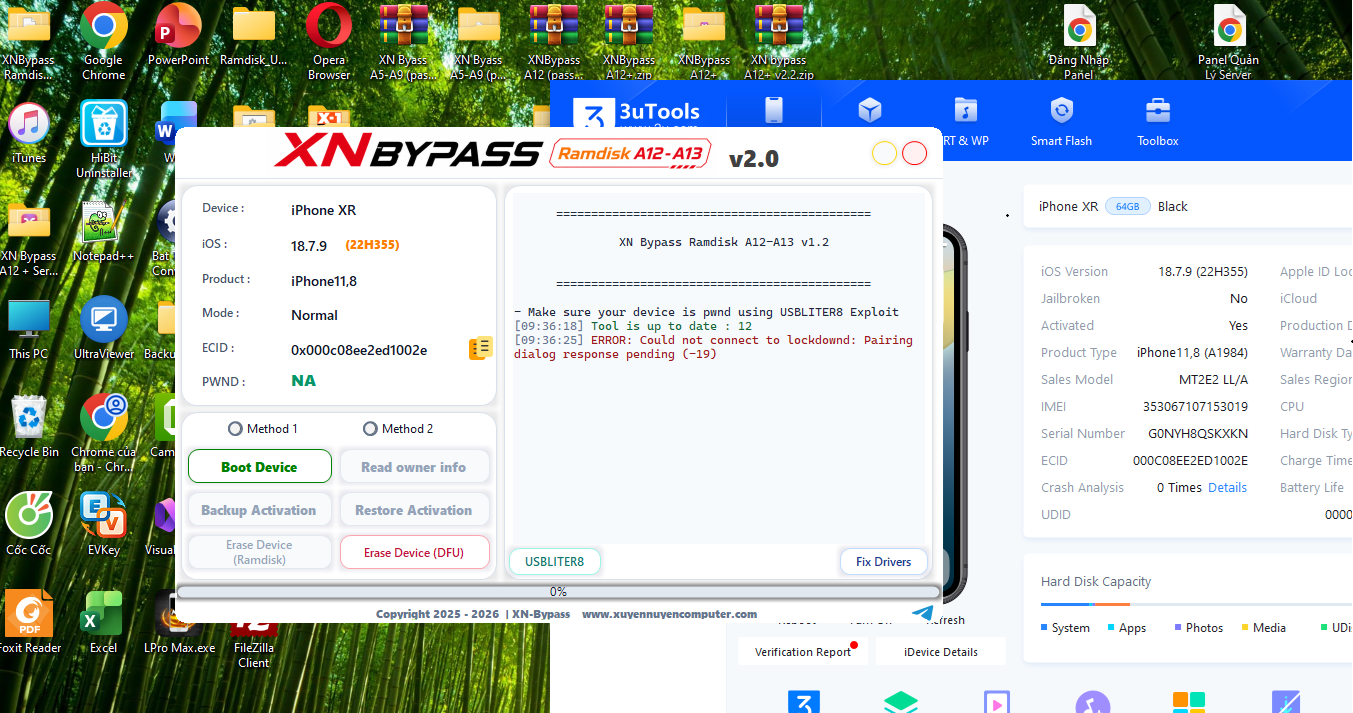This screenshot has width=1353, height=713.
Task: Open Ramdisk_U folder on desktop
Action: point(254,35)
